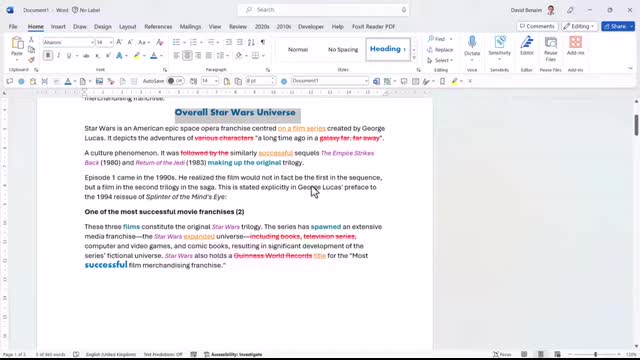Click the Sort A-Z icon
Image resolution: width=640 pixels, height=360 pixels.
coord(251,42)
